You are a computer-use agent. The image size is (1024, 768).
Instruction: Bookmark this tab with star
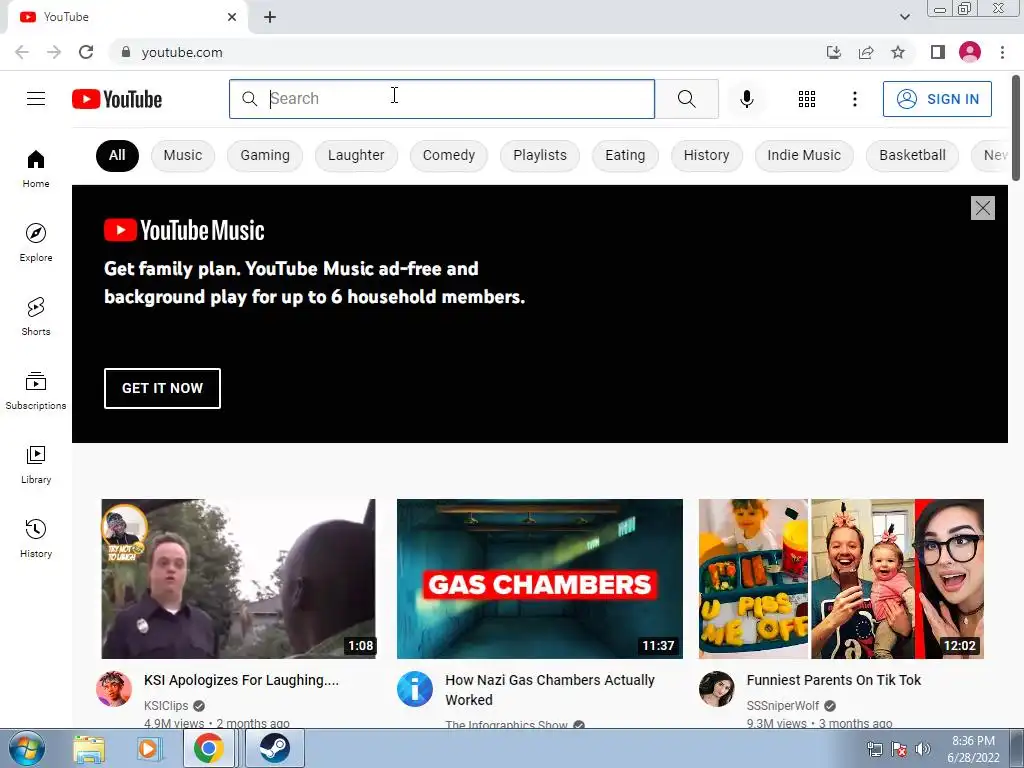(x=898, y=52)
